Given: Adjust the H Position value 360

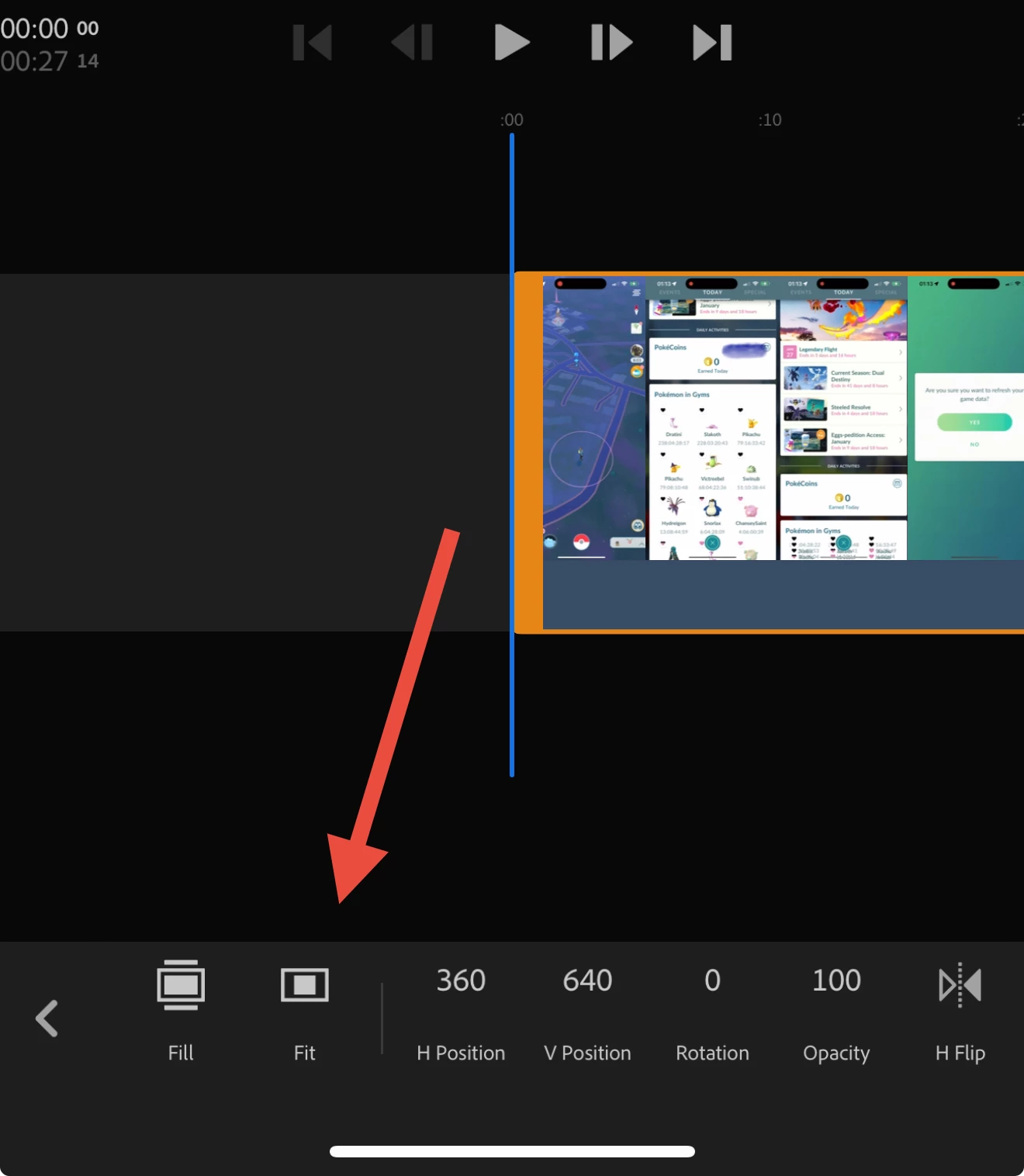Looking at the screenshot, I should (461, 981).
